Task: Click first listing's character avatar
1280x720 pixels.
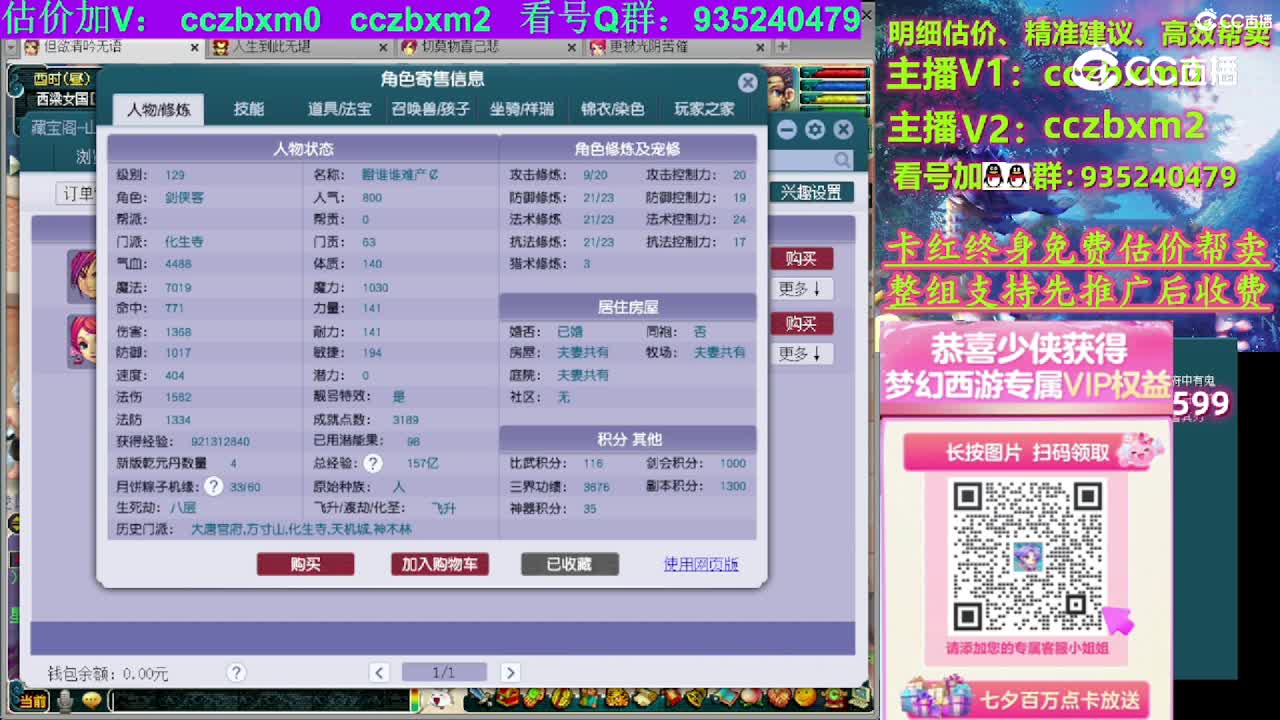Action: pyautogui.click(x=82, y=275)
